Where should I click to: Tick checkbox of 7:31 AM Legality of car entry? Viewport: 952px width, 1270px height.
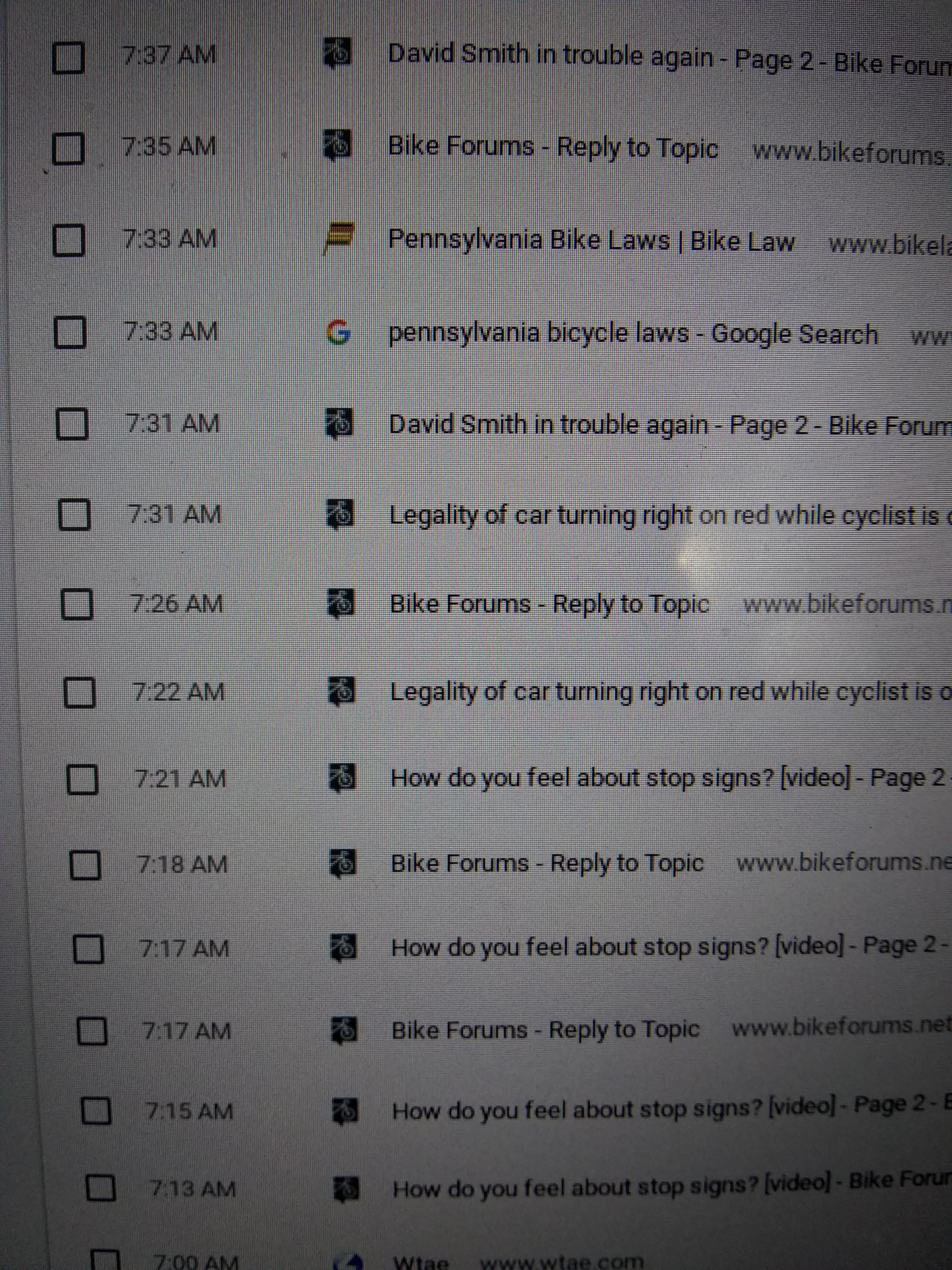75,514
